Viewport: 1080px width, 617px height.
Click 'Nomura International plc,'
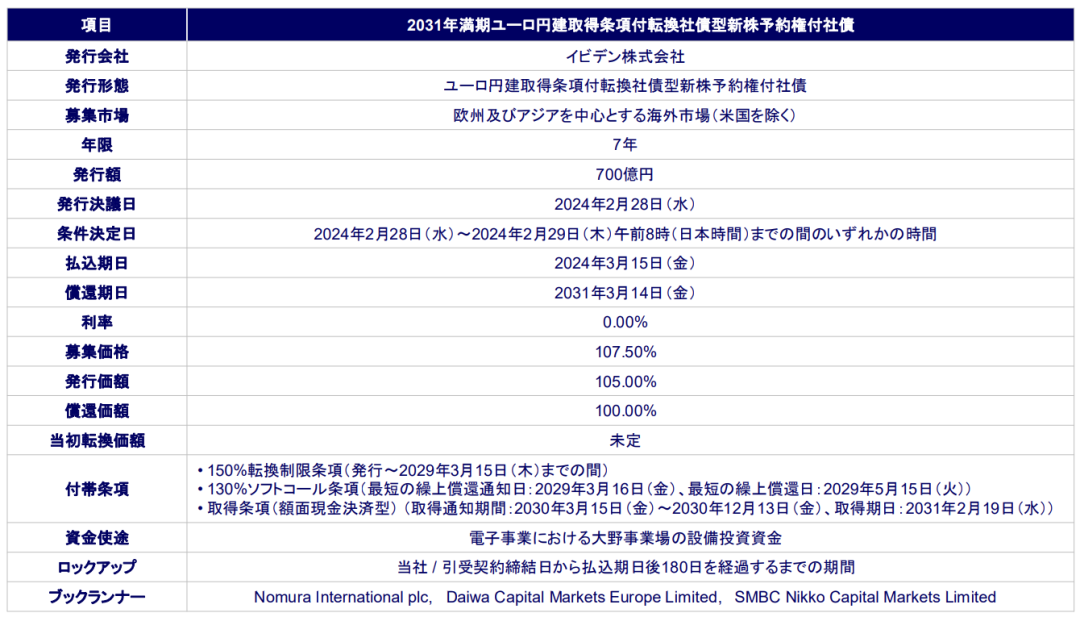[x=343, y=597]
